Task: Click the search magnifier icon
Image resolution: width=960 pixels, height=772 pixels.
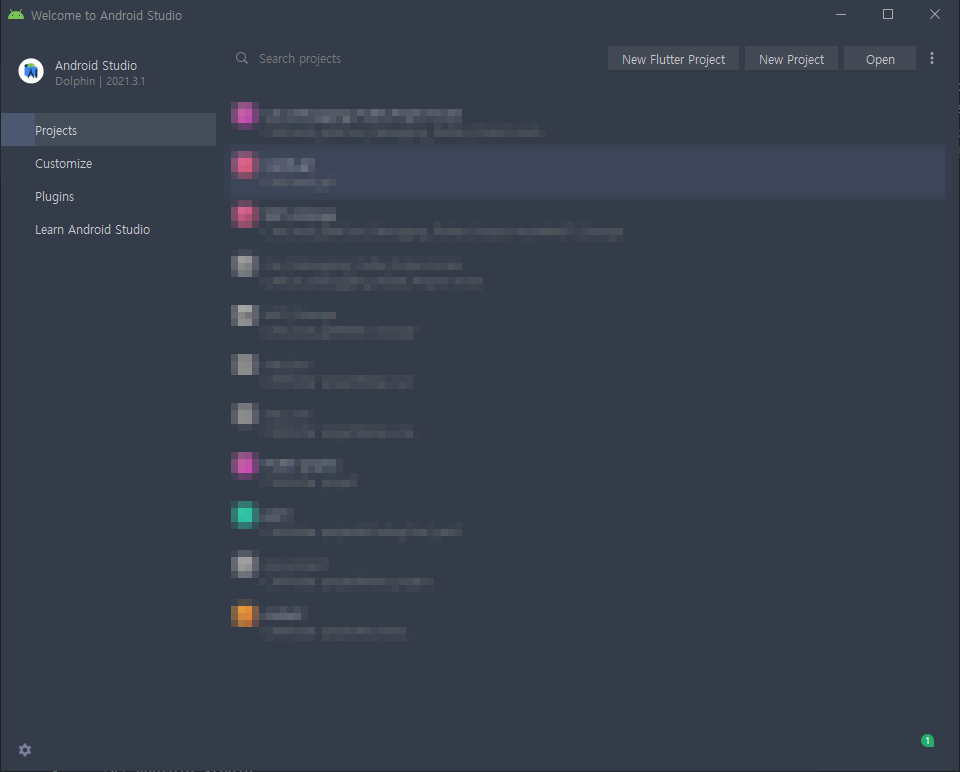Action: tap(241, 58)
